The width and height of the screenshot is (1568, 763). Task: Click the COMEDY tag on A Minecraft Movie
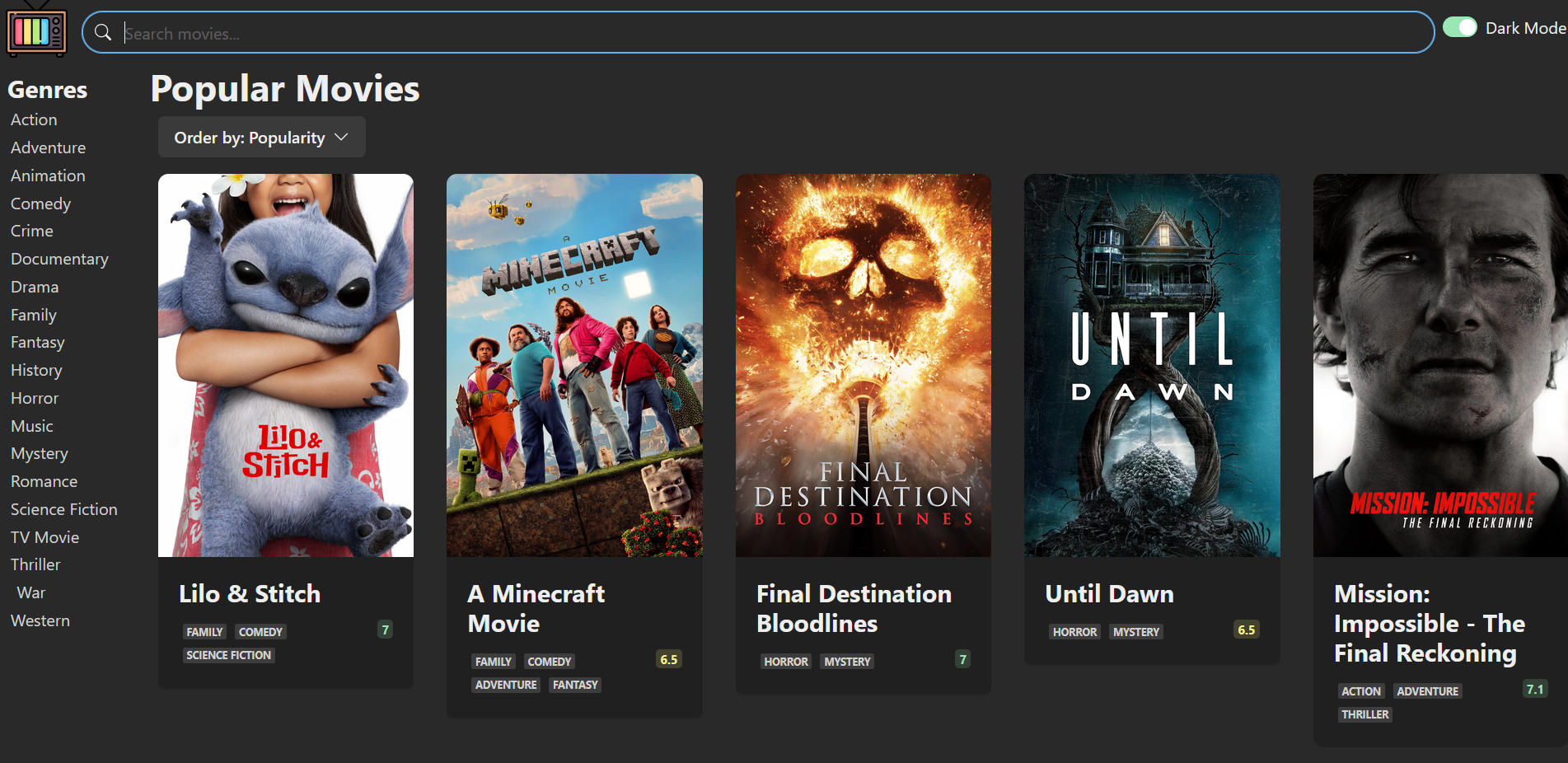549,662
